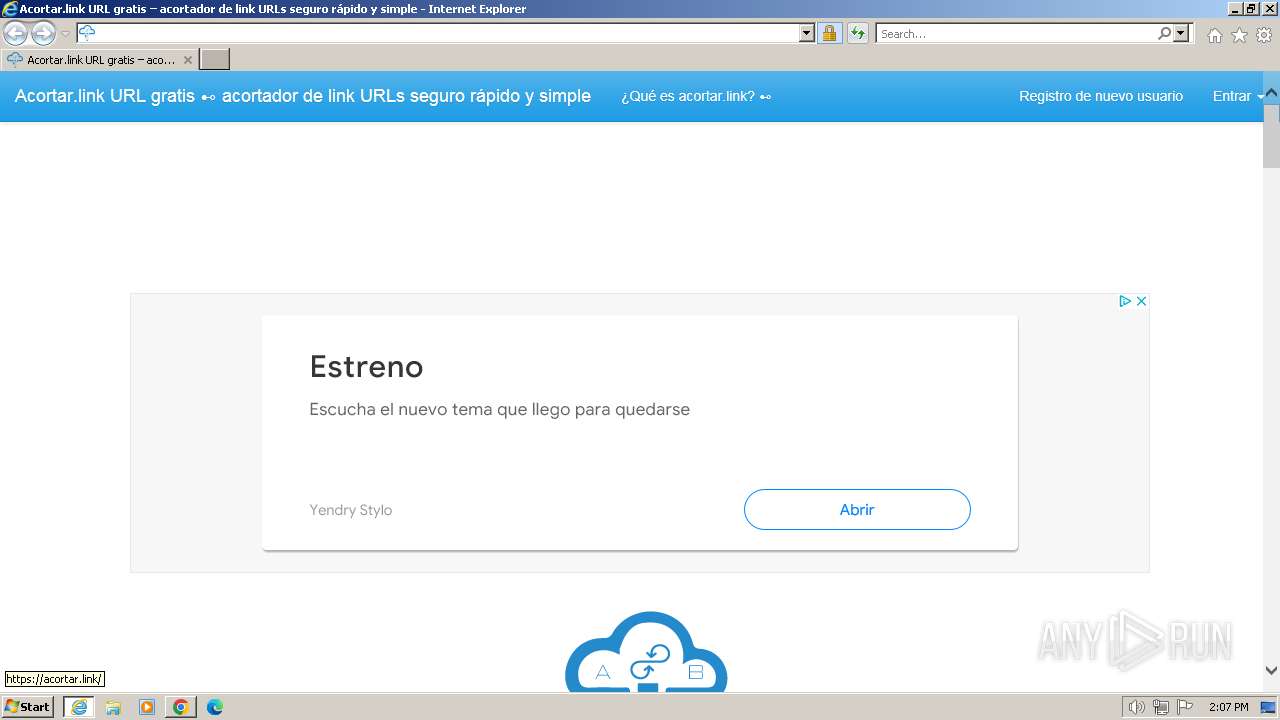Viewport: 1280px width, 720px height.
Task: Click the page scrollbar up arrow
Action: coord(1271,94)
